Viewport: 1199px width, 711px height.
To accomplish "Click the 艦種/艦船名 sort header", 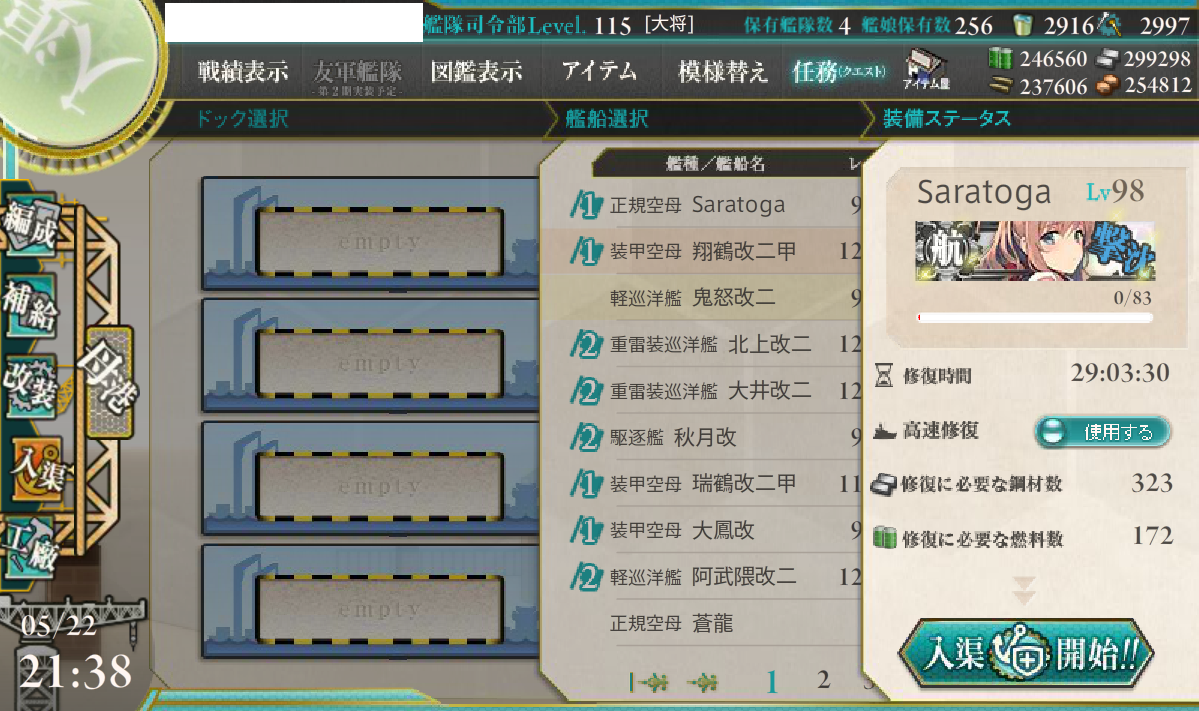I will (714, 163).
